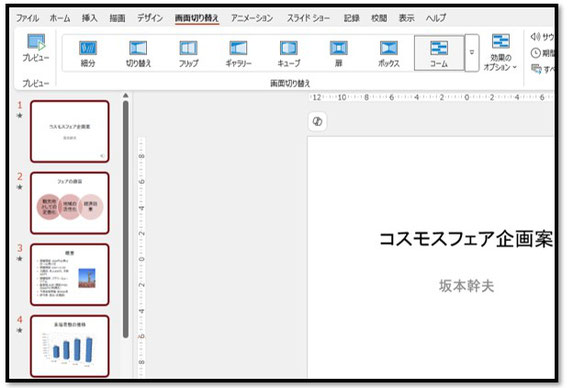Choose the 扉 transition effect
Image resolution: width=573 pixels, height=388 pixels.
(x=339, y=53)
